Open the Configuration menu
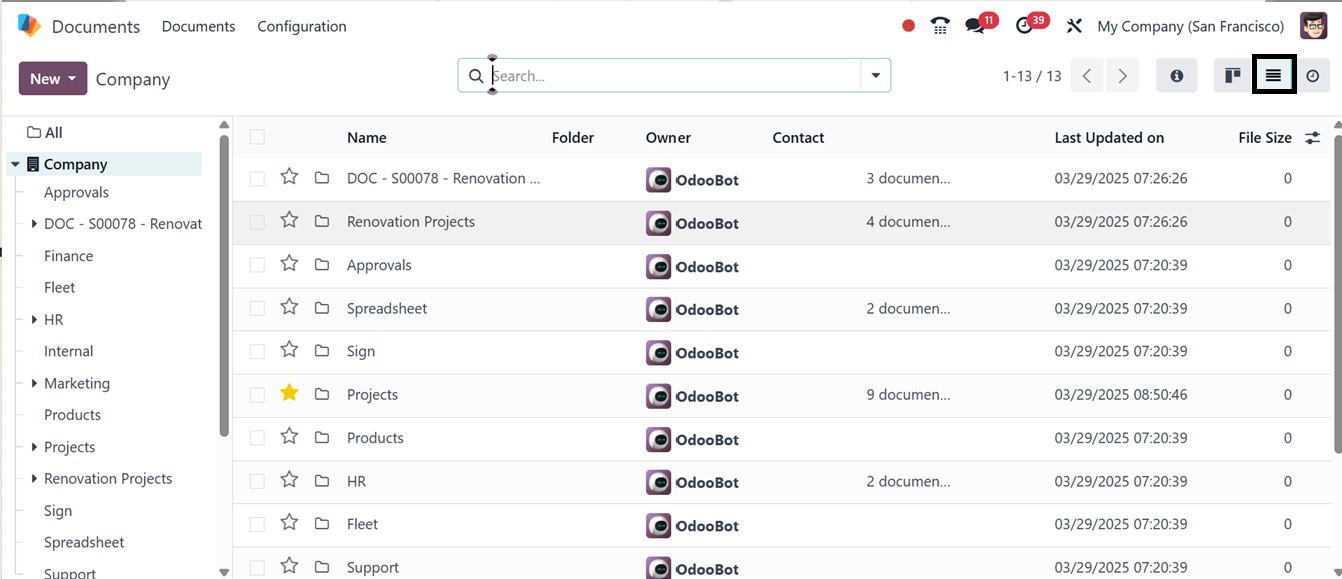 click(x=302, y=27)
